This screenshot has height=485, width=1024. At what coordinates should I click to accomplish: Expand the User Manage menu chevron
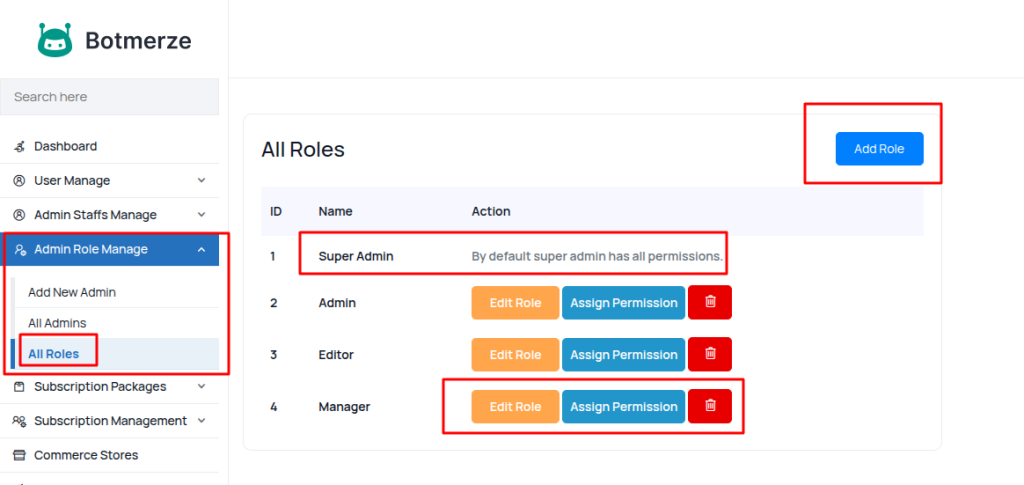click(x=201, y=181)
